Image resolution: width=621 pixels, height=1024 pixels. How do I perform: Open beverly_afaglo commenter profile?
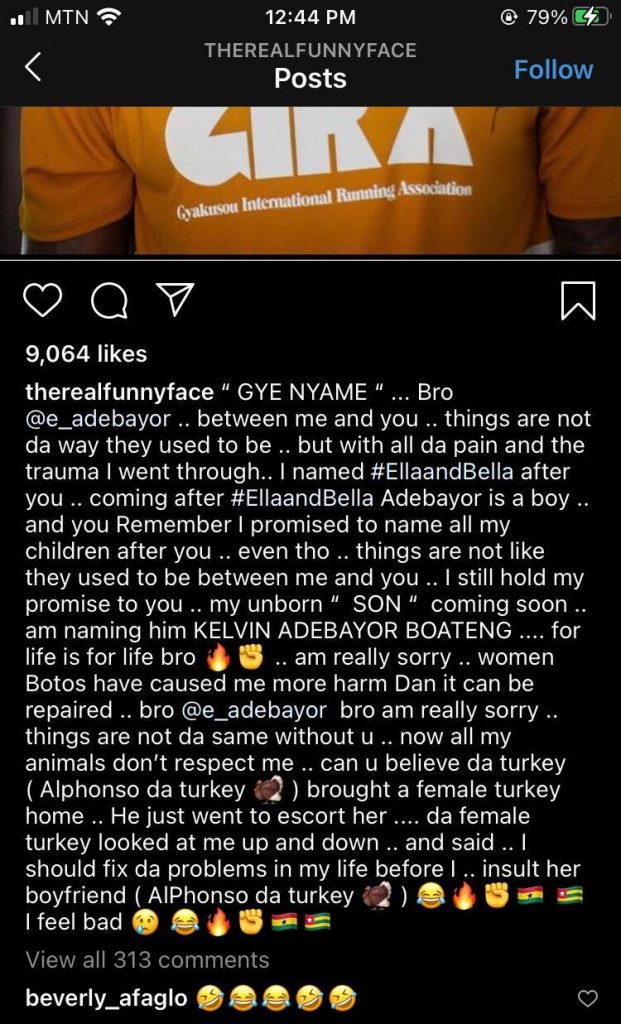(106, 998)
